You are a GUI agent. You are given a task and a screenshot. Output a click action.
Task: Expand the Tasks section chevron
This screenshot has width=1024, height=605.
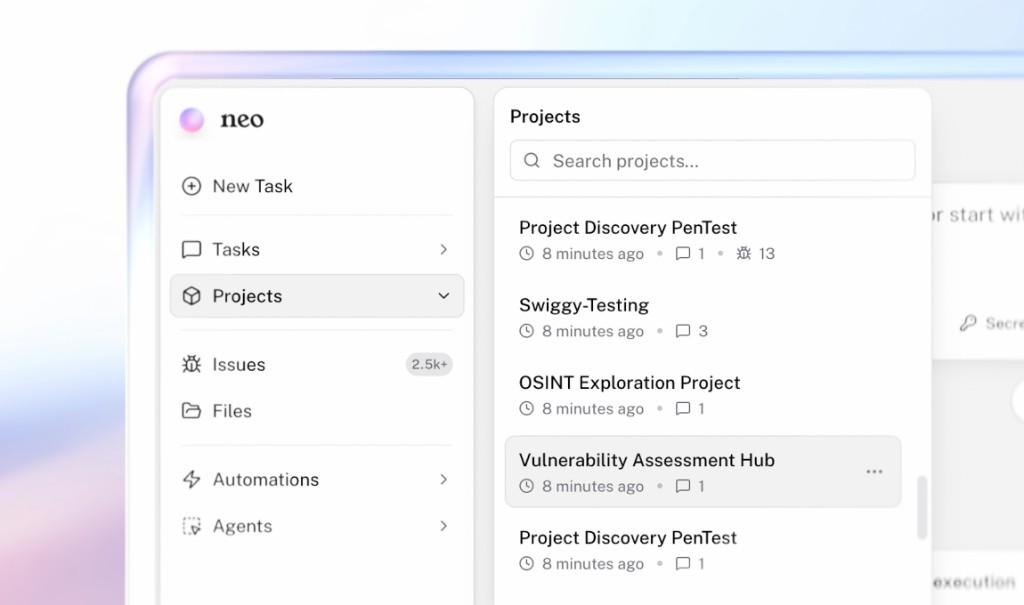443,250
